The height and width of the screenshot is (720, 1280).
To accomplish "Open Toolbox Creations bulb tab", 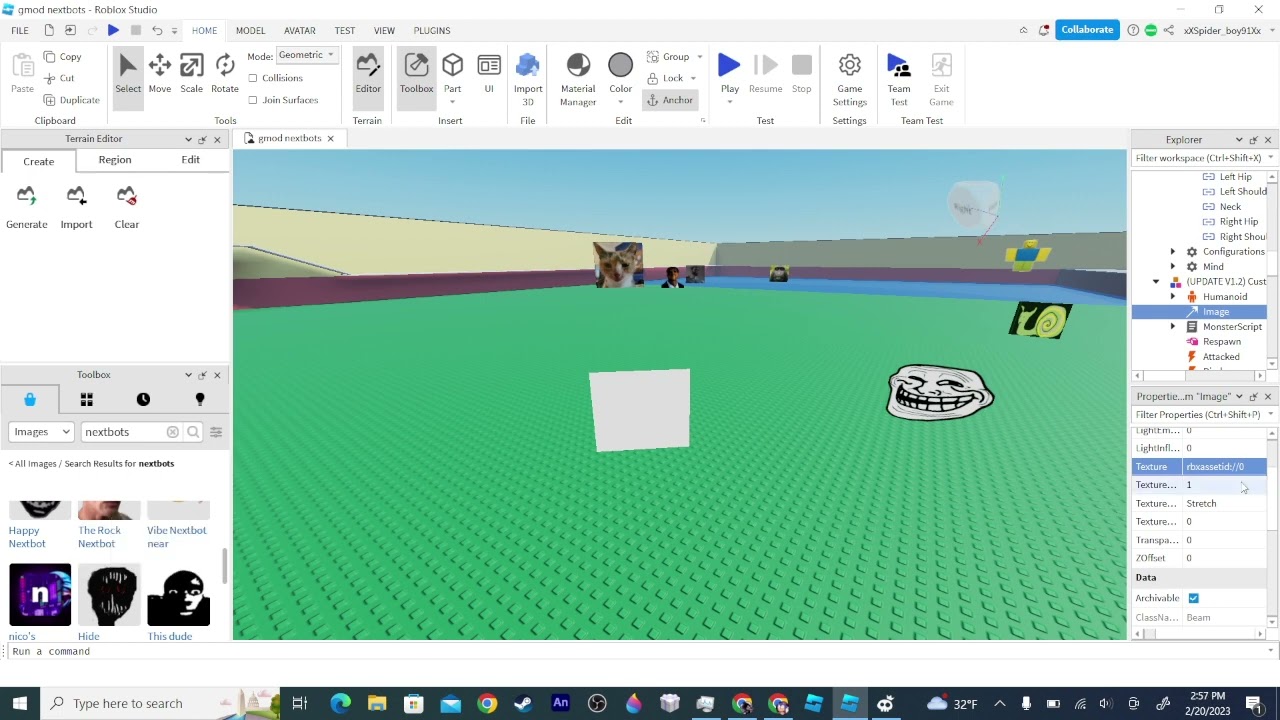I will [x=200, y=400].
